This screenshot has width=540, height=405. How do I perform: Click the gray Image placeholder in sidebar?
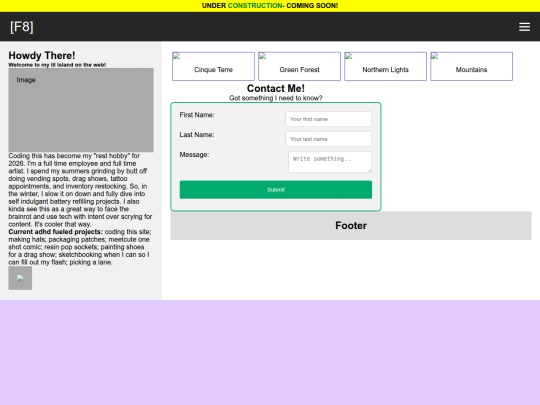pyautogui.click(x=81, y=110)
